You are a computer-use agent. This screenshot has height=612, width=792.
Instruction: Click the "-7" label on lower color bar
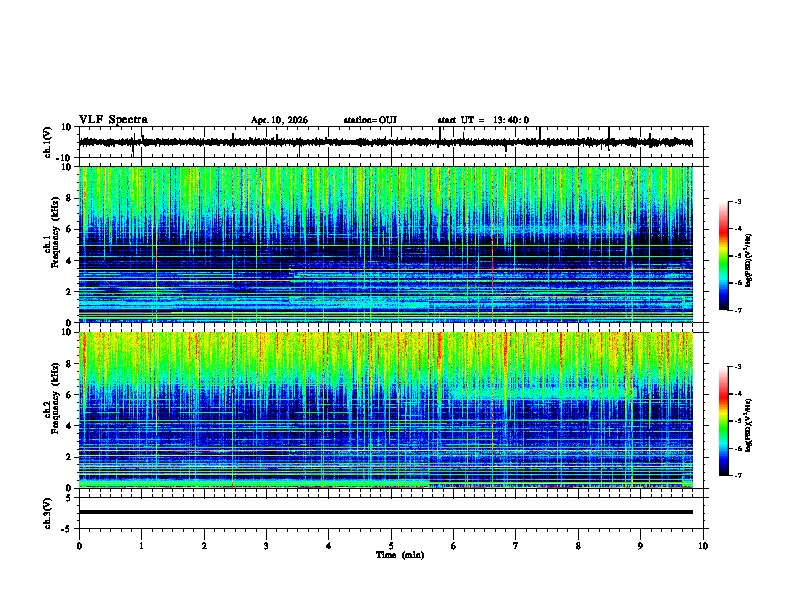(737, 476)
